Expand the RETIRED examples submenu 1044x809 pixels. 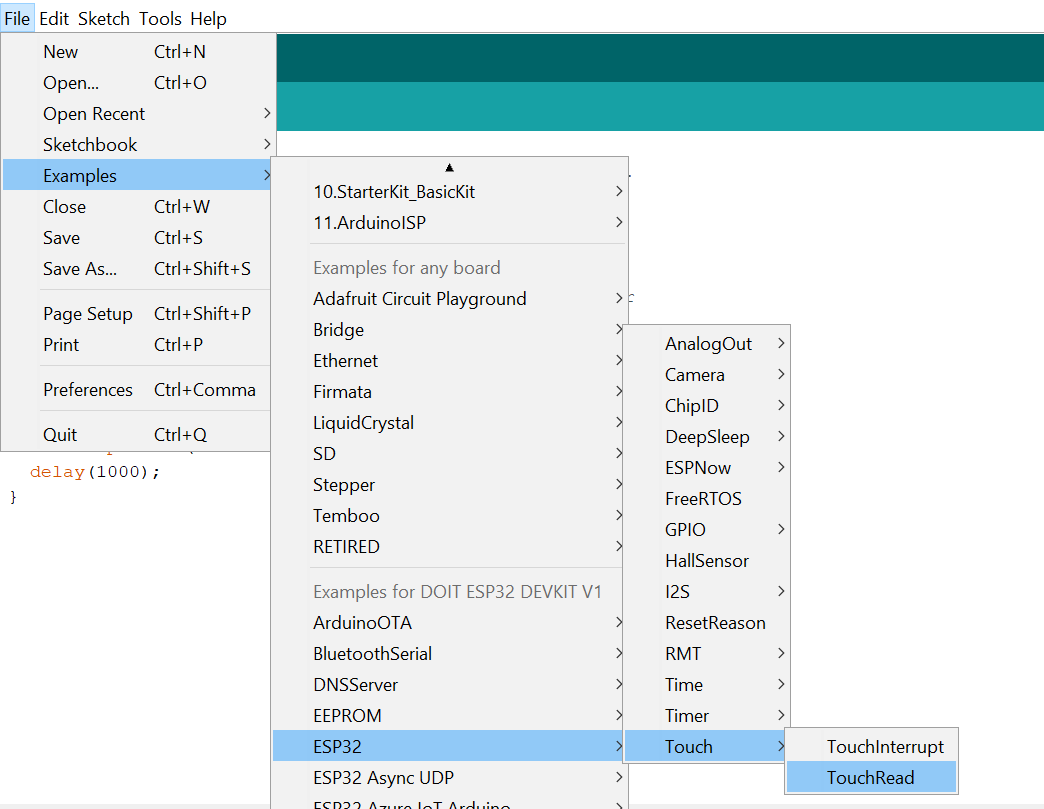[449, 546]
